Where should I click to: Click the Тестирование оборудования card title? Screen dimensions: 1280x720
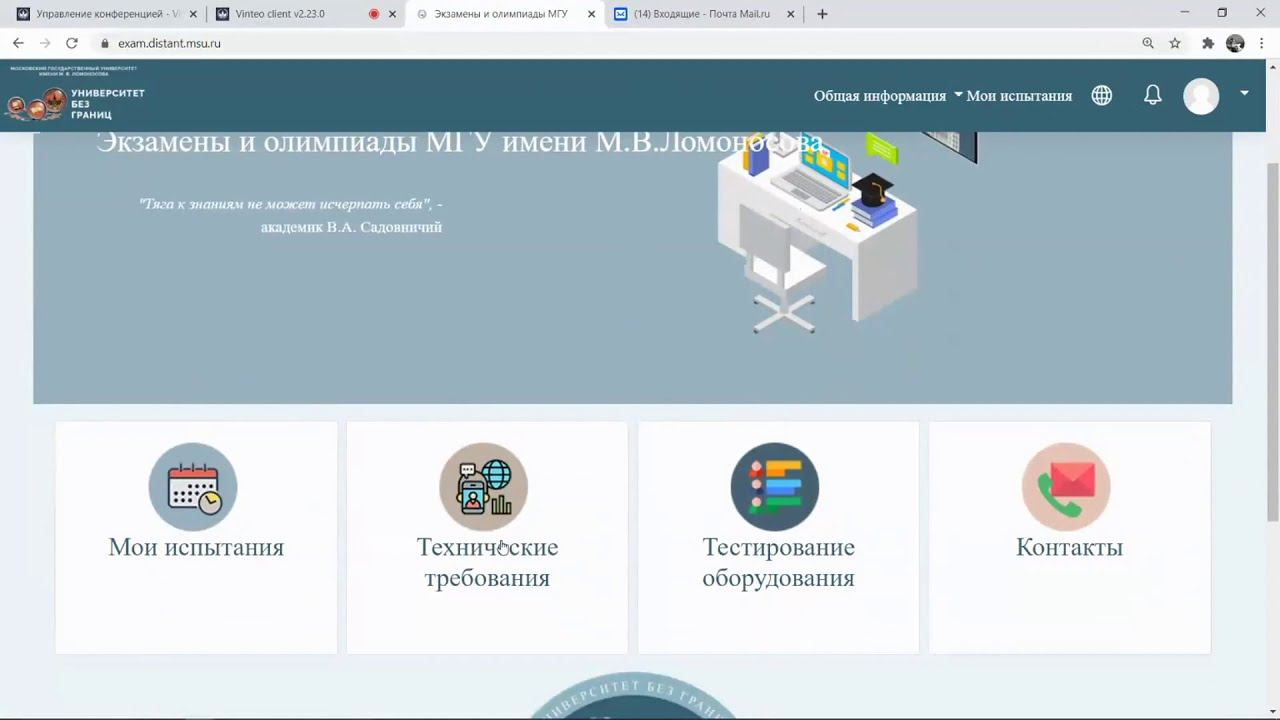pyautogui.click(x=778, y=562)
